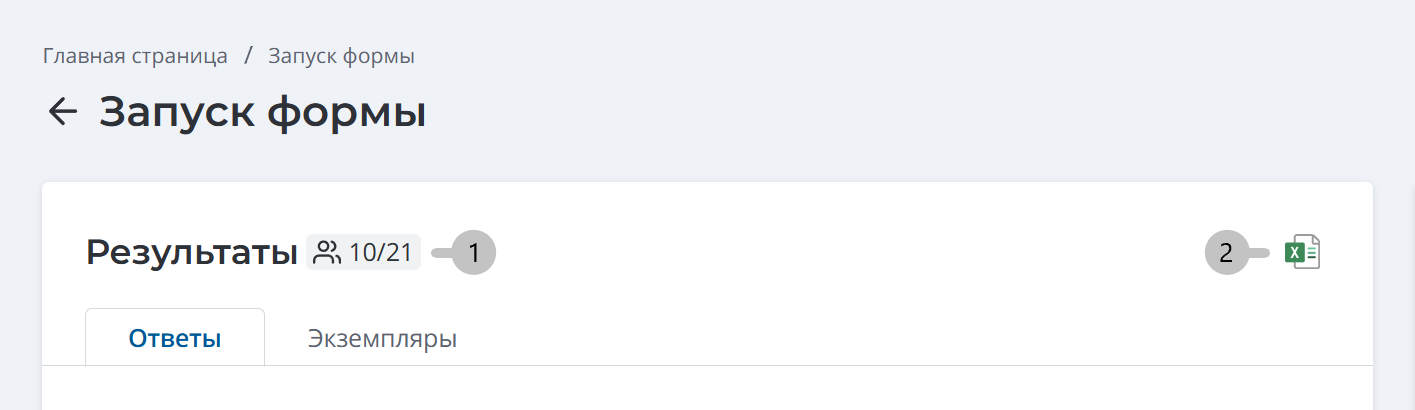
Task: Click the connector line next to marker 1
Action: [441, 253]
